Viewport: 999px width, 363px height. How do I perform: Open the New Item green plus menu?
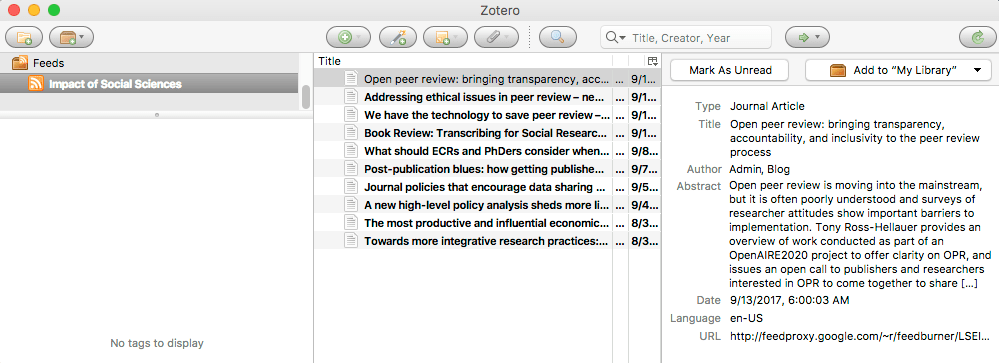(348, 38)
